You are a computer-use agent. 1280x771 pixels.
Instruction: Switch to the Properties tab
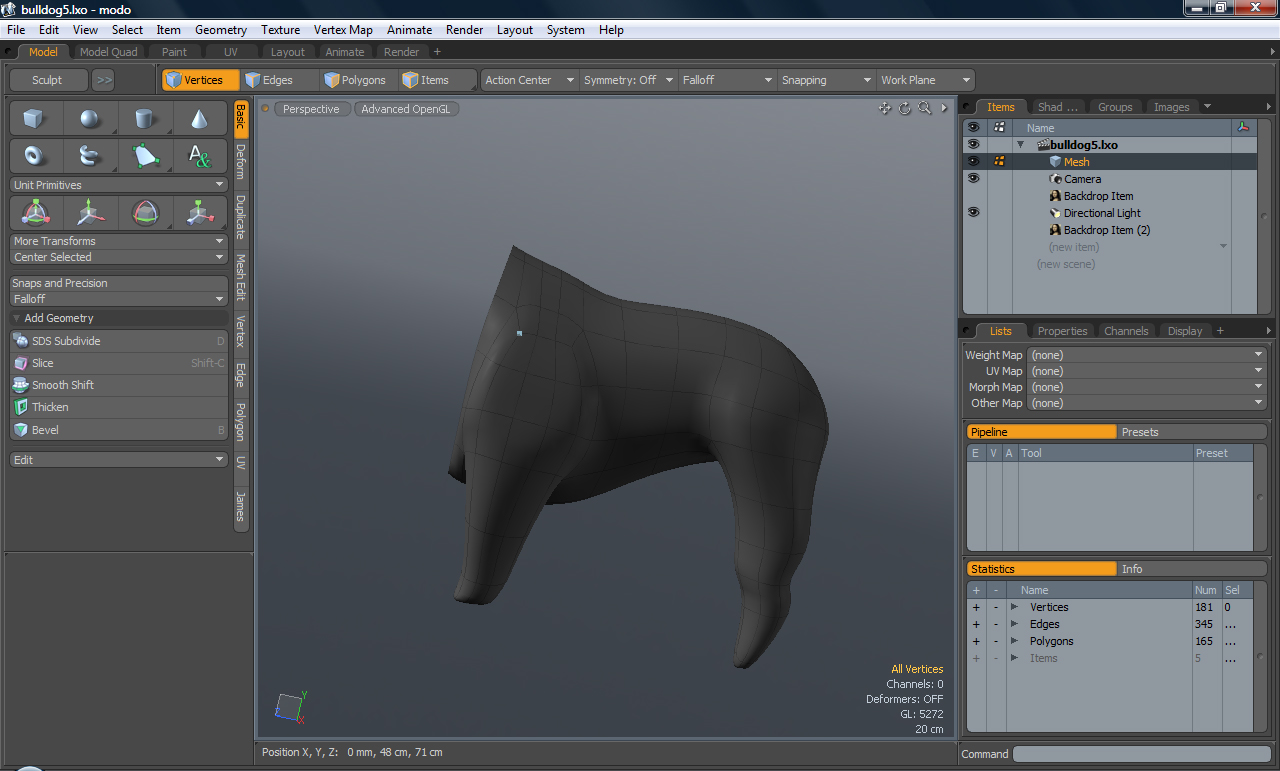point(1062,331)
